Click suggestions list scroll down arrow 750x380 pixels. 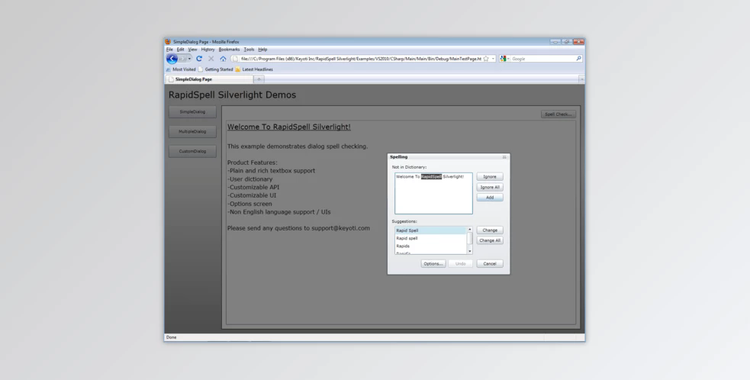[470, 251]
